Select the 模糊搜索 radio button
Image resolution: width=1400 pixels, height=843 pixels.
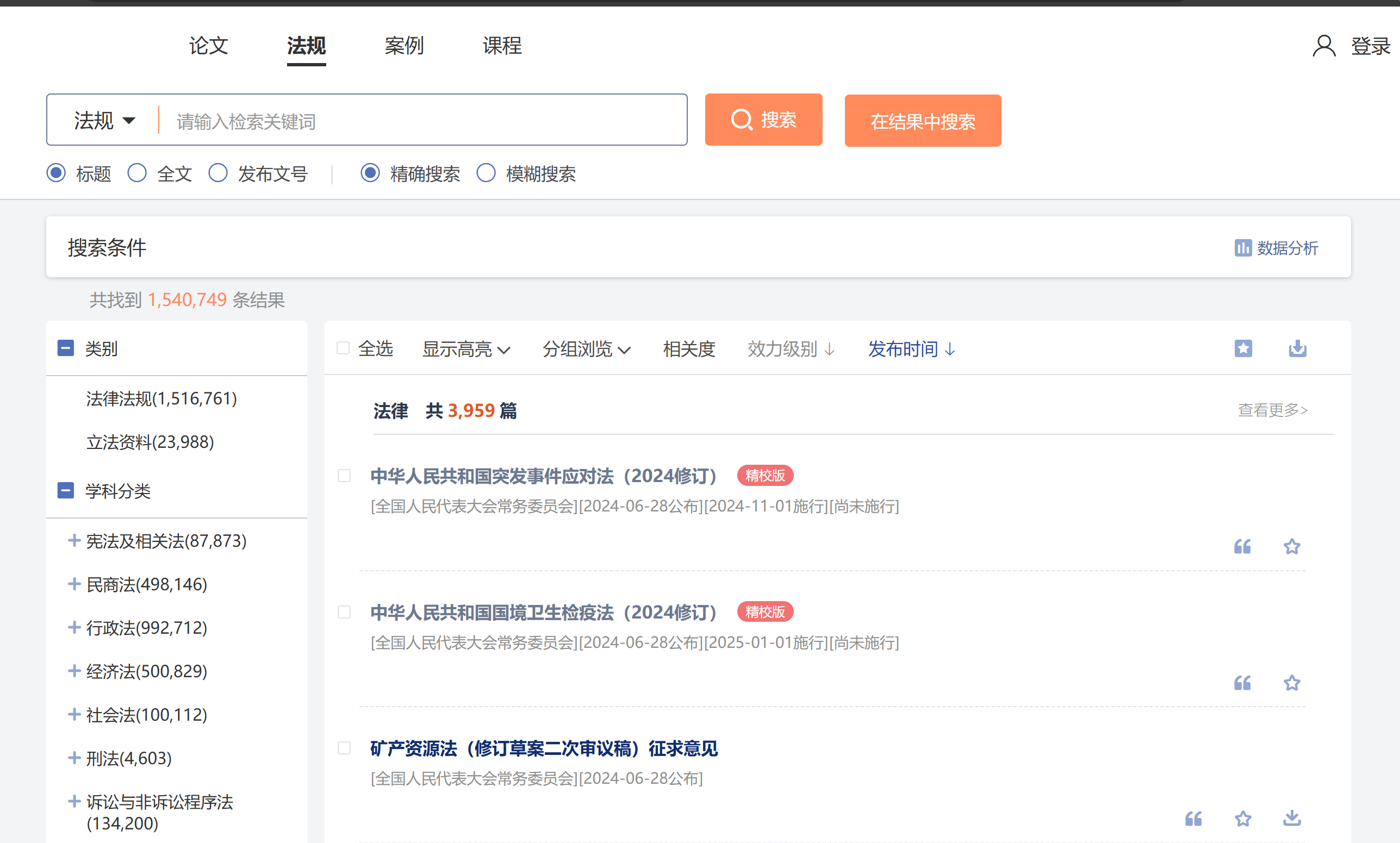point(487,173)
